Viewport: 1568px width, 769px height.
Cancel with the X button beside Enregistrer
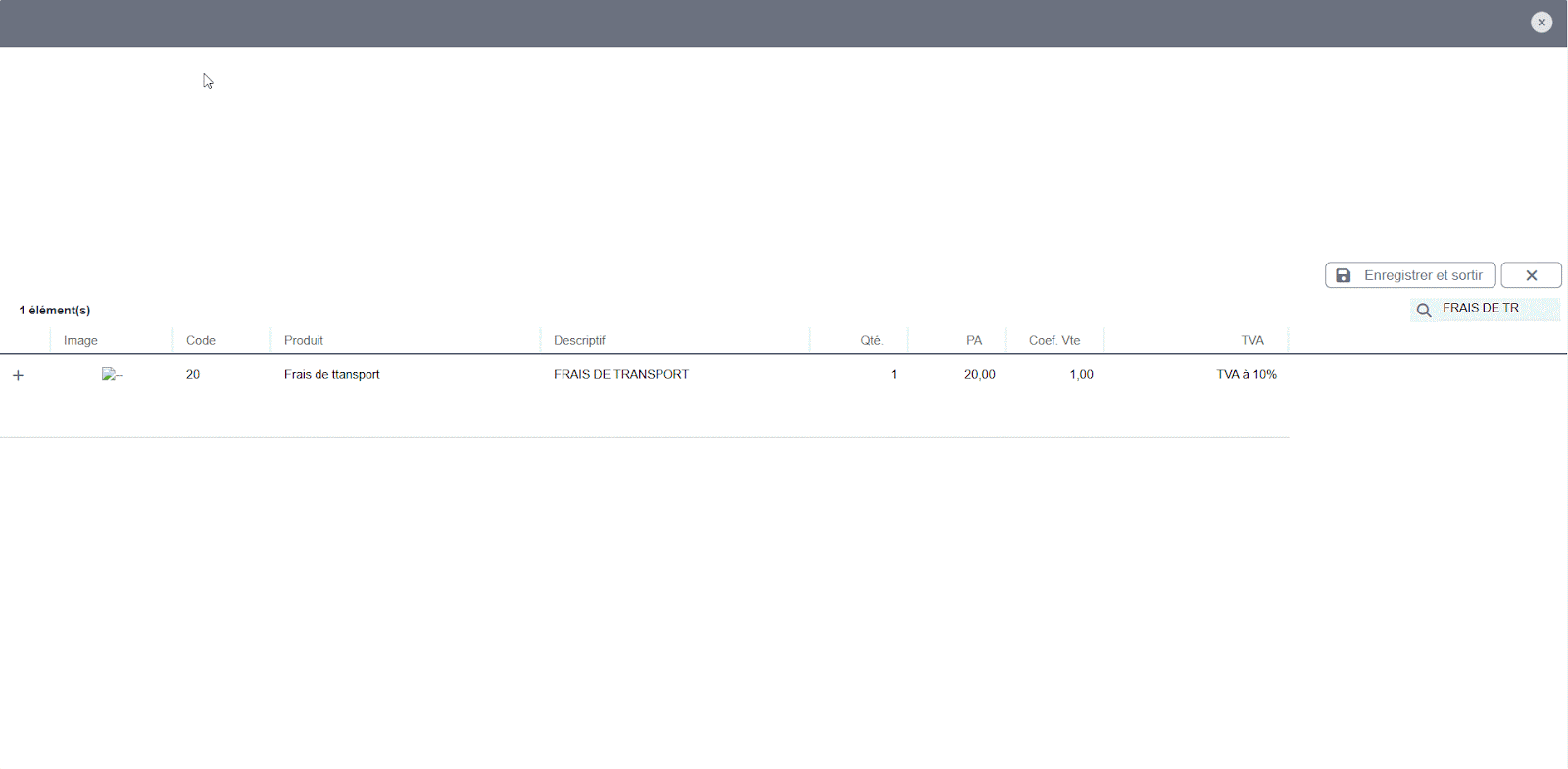point(1531,275)
